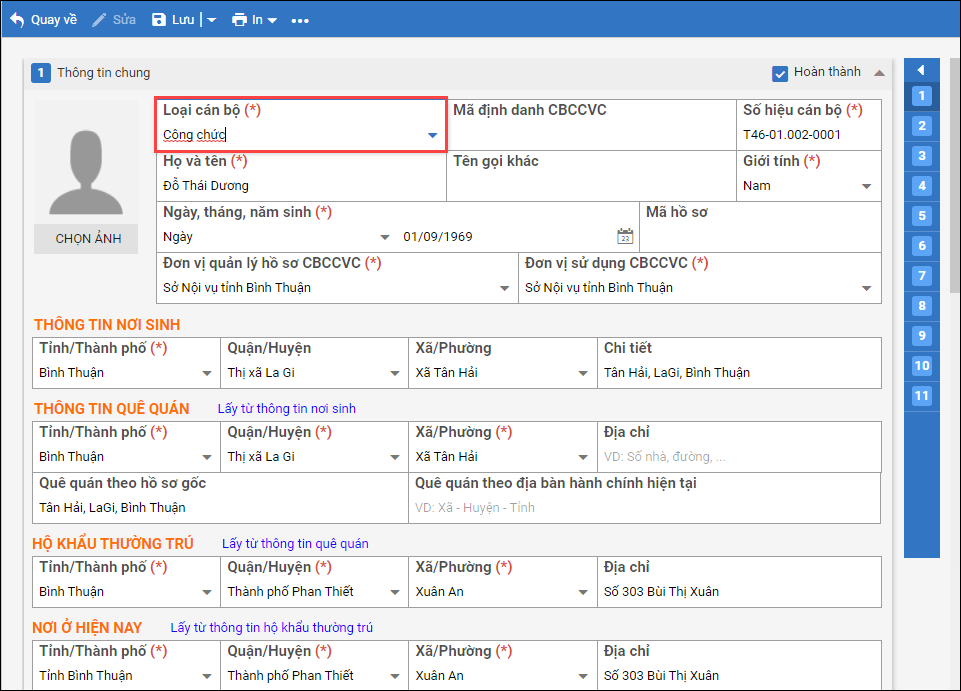
Task: Jump to section 11 in side navigation
Action: coord(922,396)
